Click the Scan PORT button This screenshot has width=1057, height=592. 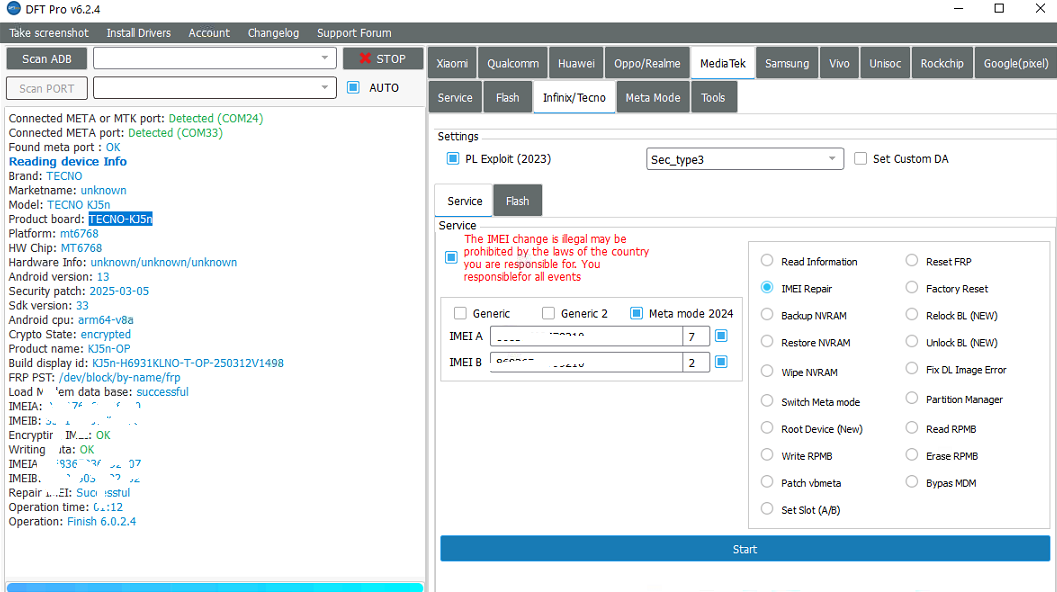pyautogui.click(x=47, y=88)
